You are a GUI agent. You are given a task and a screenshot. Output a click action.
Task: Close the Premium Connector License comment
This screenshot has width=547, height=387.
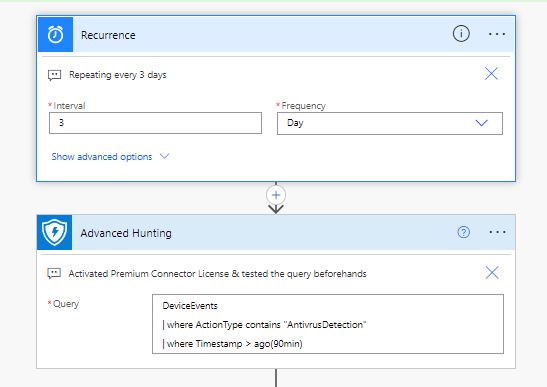[492, 273]
